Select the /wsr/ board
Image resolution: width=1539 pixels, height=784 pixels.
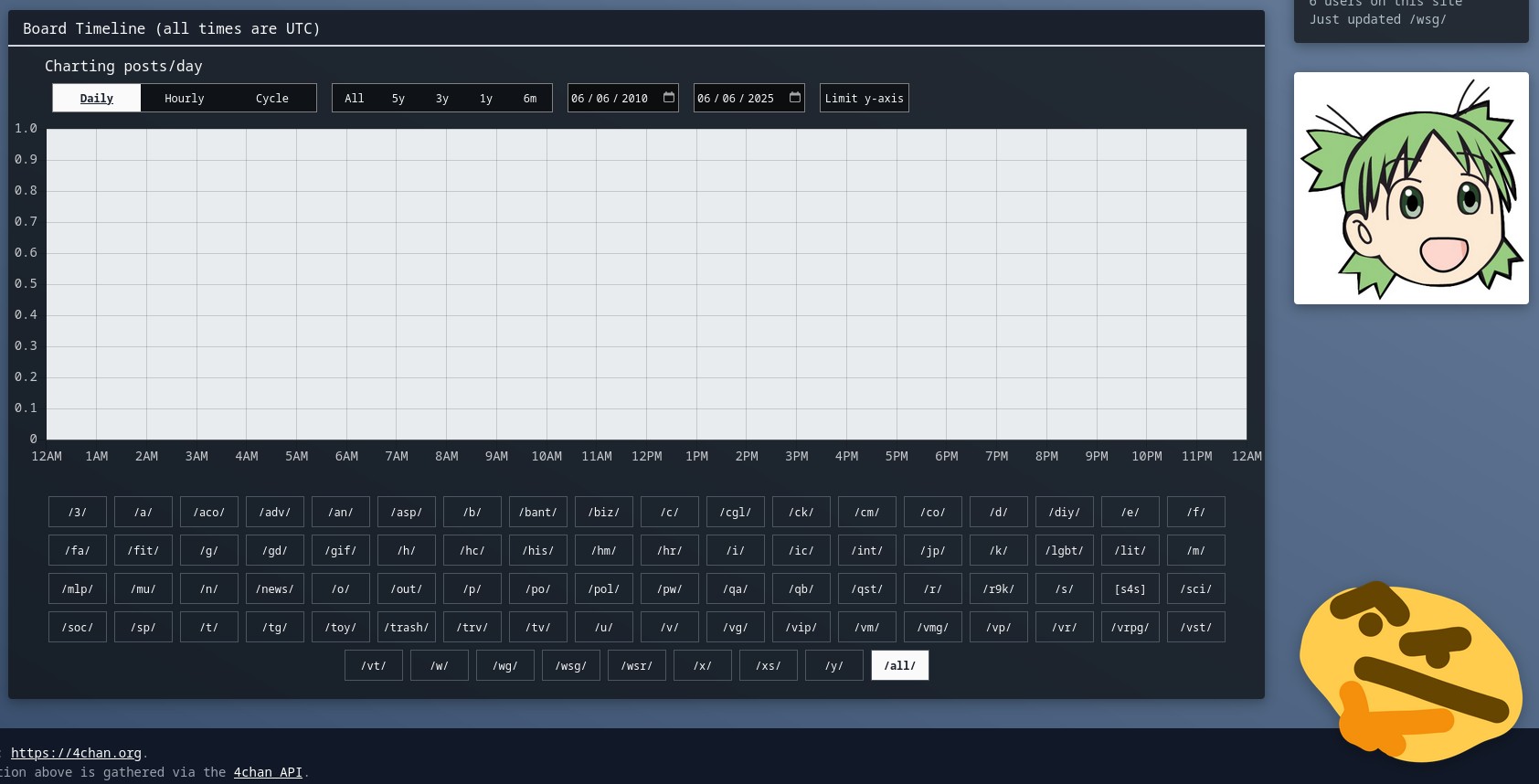(x=637, y=665)
